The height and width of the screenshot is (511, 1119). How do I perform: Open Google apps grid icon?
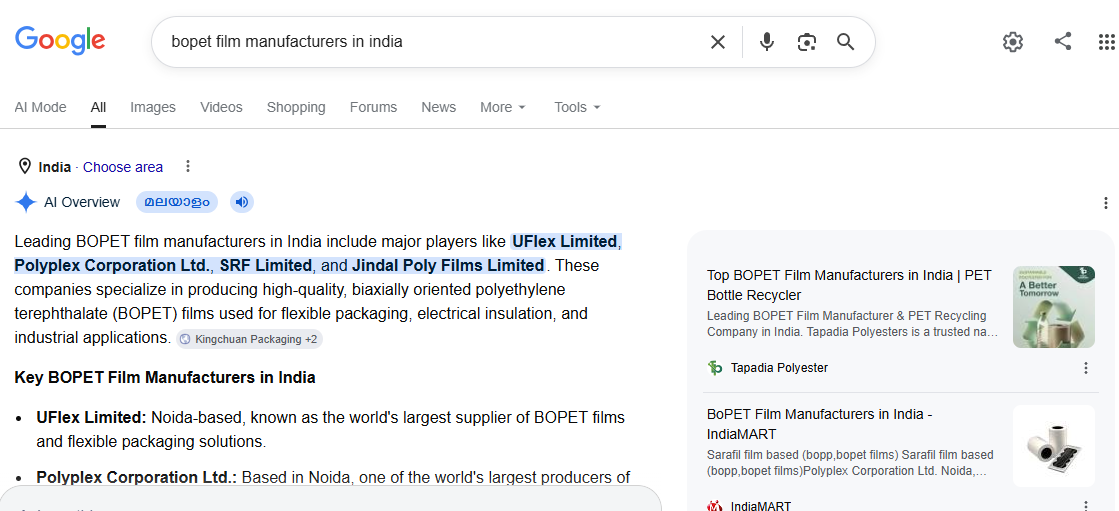click(1106, 42)
